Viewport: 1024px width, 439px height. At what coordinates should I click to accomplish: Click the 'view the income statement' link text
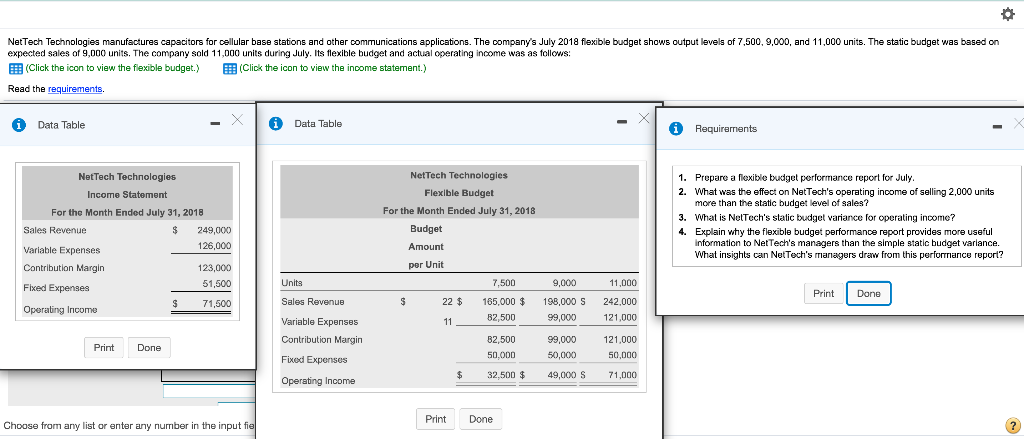pyautogui.click(x=333, y=68)
